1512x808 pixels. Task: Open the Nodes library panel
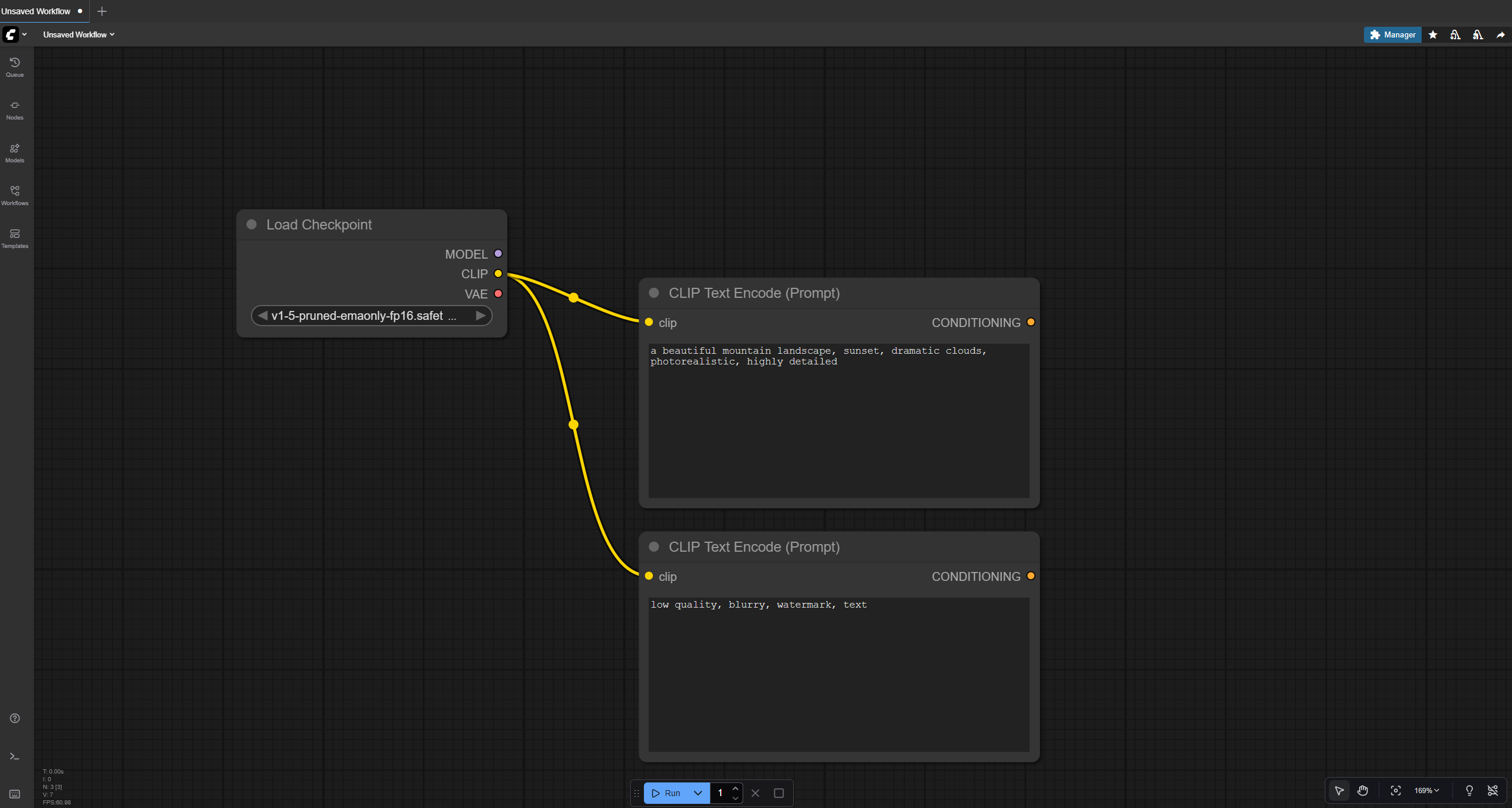(x=15, y=109)
